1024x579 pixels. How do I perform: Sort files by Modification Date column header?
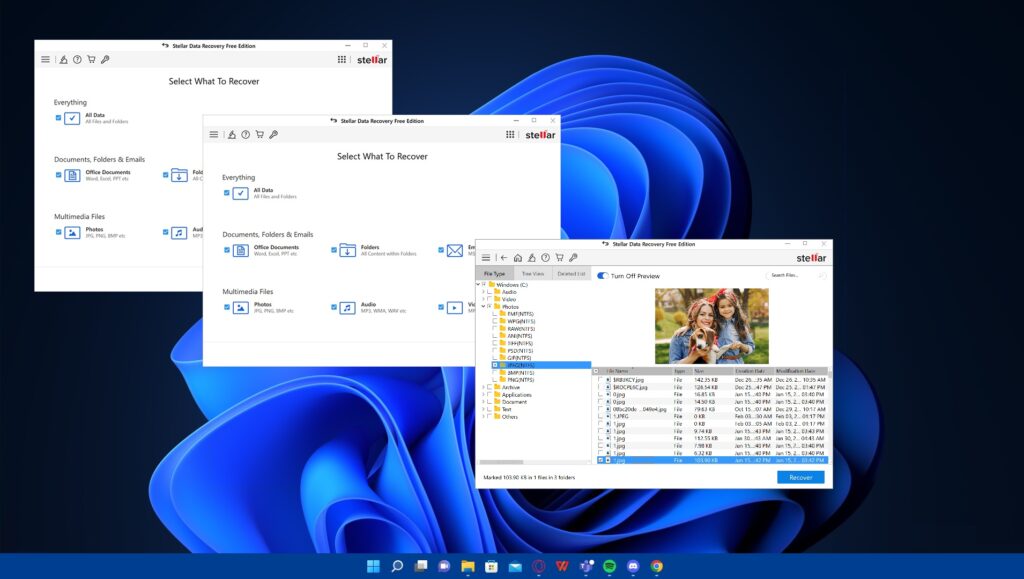801,371
